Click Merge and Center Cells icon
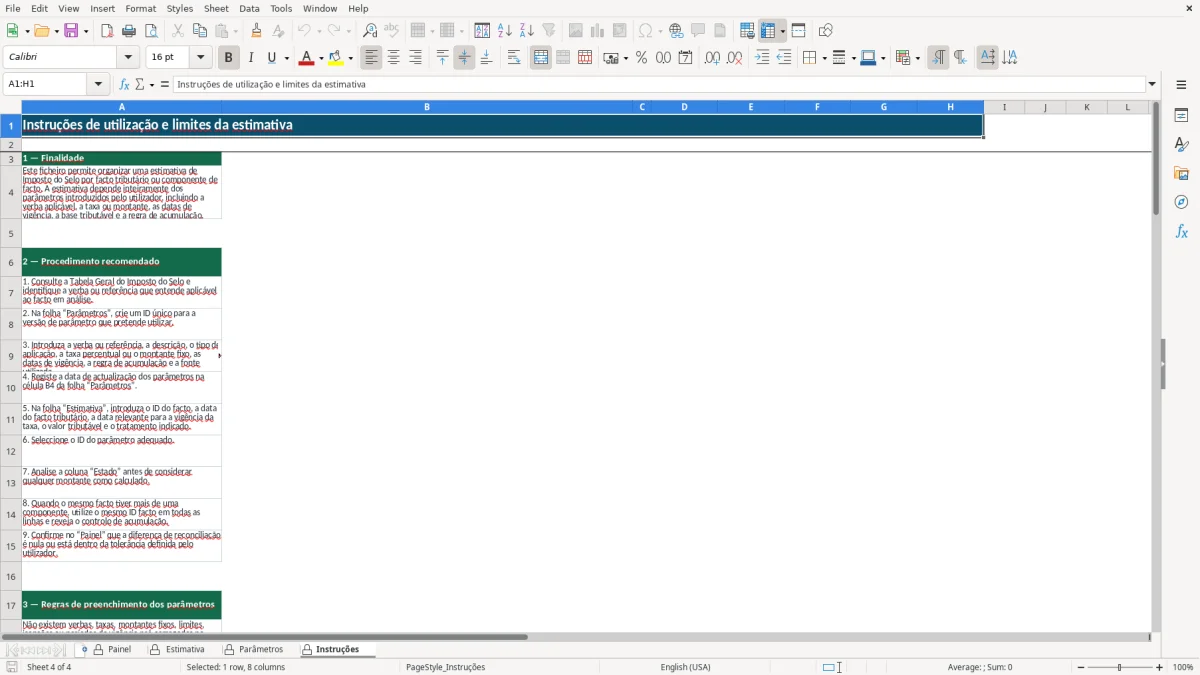This screenshot has width=1200, height=675. tap(541, 58)
